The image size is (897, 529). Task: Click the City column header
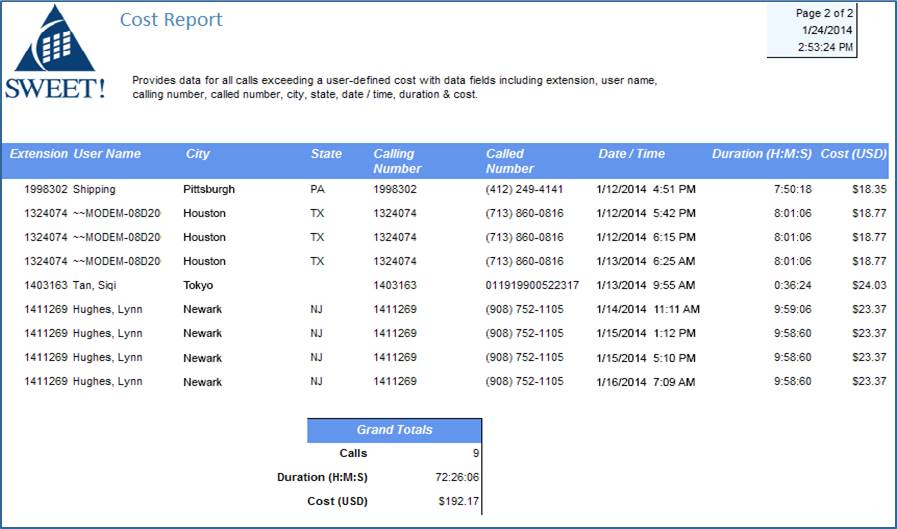(197, 154)
